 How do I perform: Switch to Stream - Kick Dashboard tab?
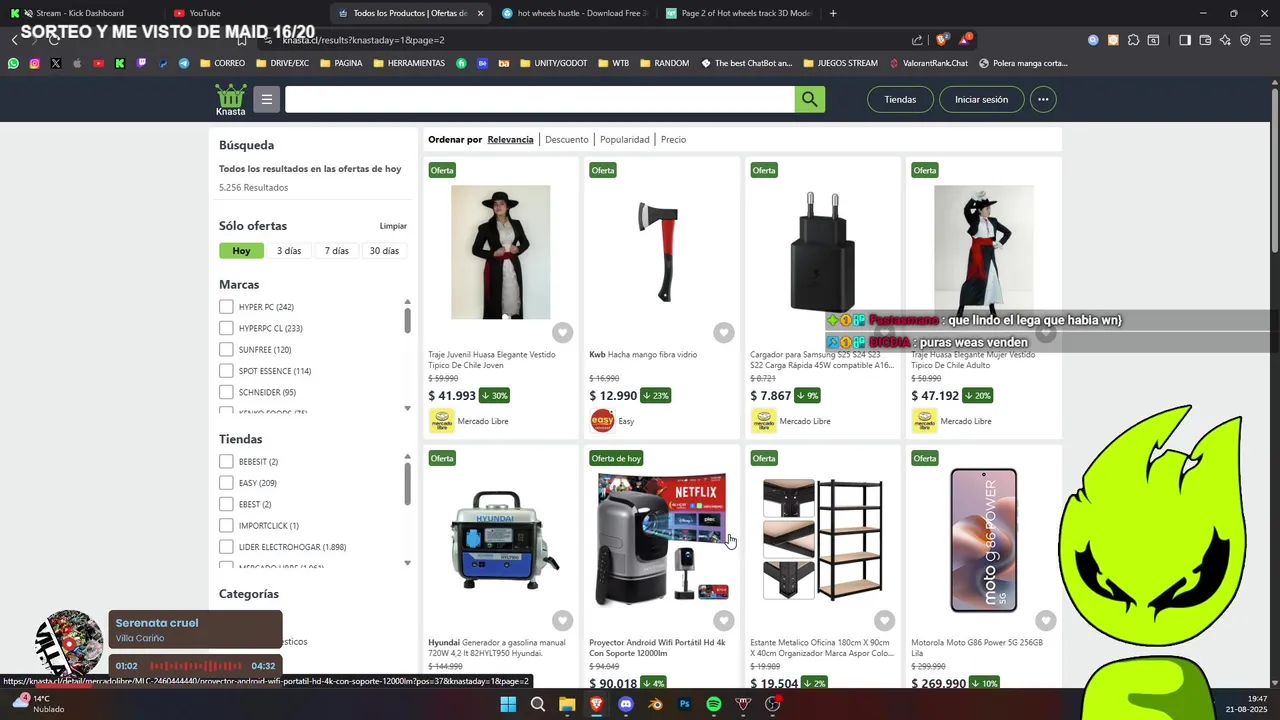[x=80, y=13]
